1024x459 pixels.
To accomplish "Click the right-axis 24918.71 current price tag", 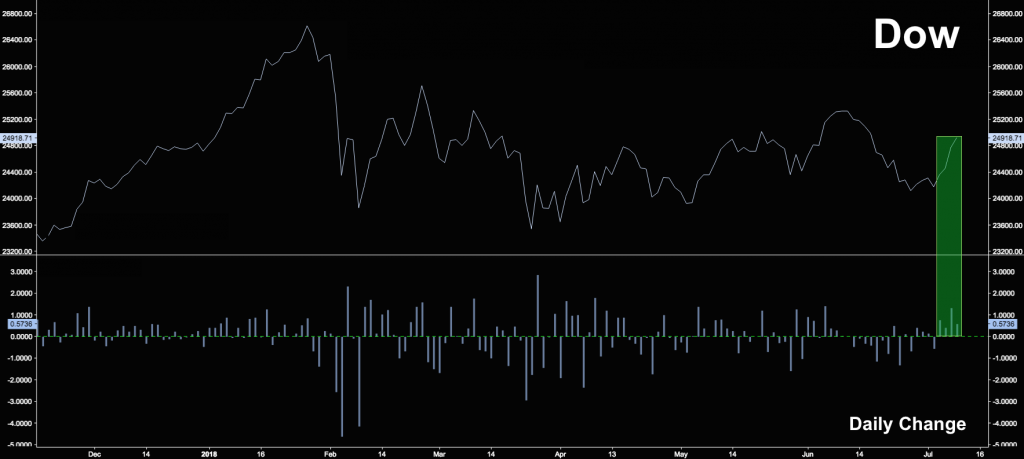I will pos(1005,137).
